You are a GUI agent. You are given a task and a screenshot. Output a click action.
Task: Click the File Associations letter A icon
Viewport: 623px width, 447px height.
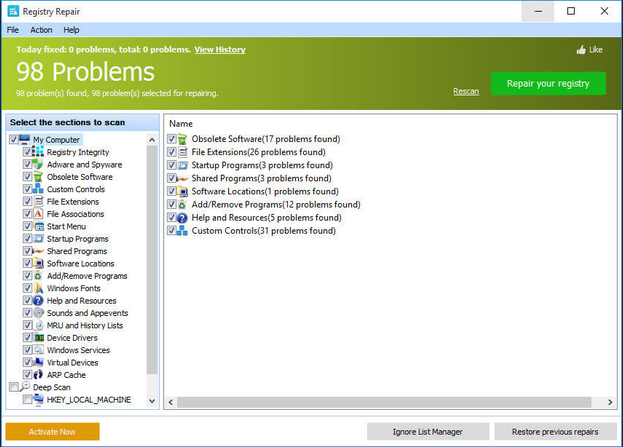click(38, 214)
